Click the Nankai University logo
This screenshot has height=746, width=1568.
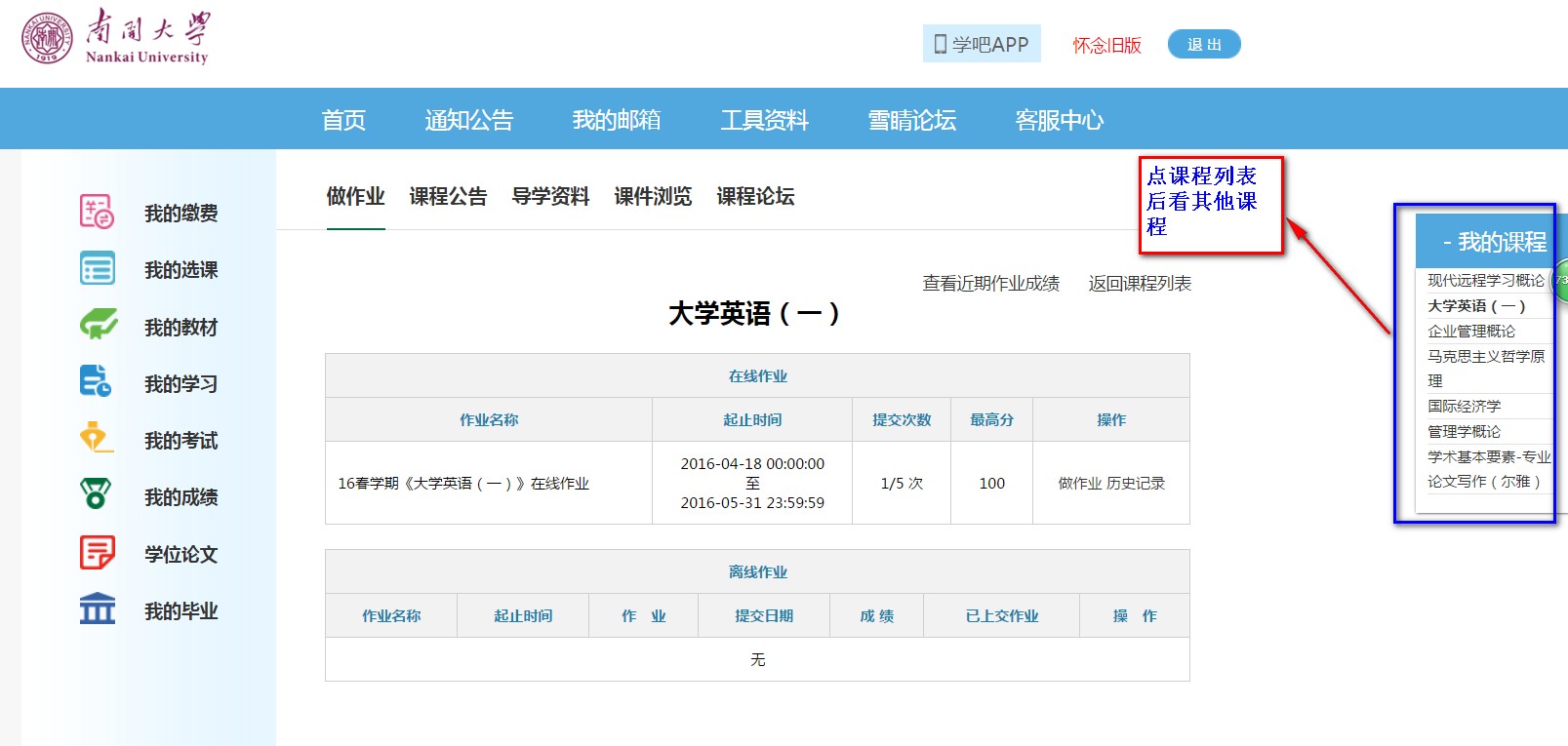115,38
